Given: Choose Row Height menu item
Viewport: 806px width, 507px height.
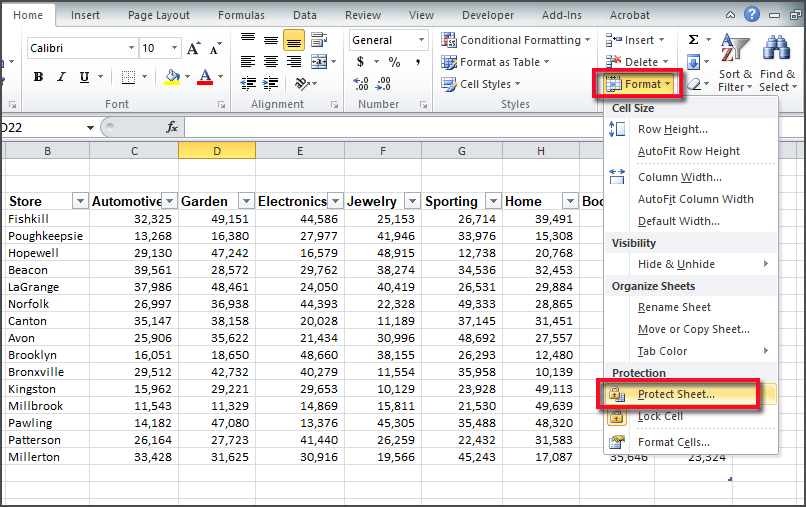Looking at the screenshot, I should tap(690, 129).
